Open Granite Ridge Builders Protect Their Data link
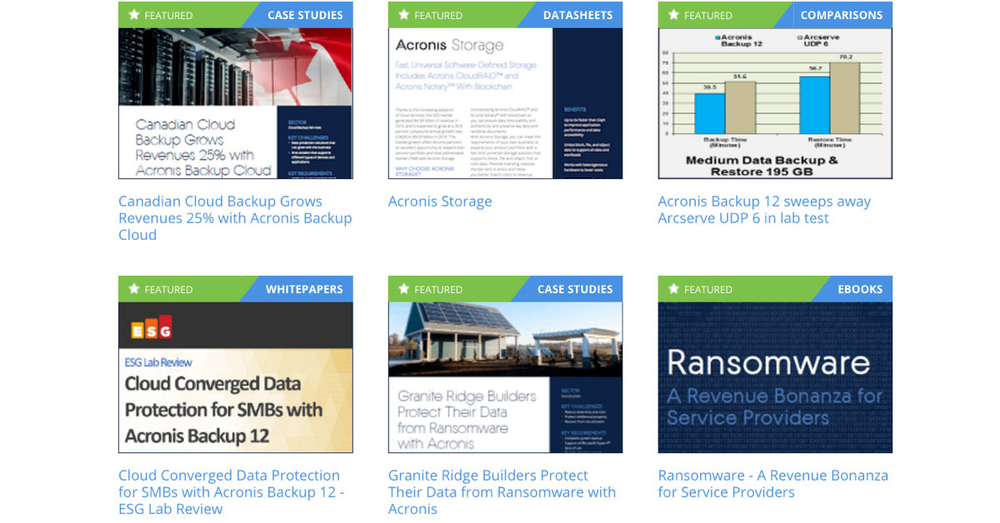Screen dimensions: 1000x523 pyautogui.click(x=502, y=492)
